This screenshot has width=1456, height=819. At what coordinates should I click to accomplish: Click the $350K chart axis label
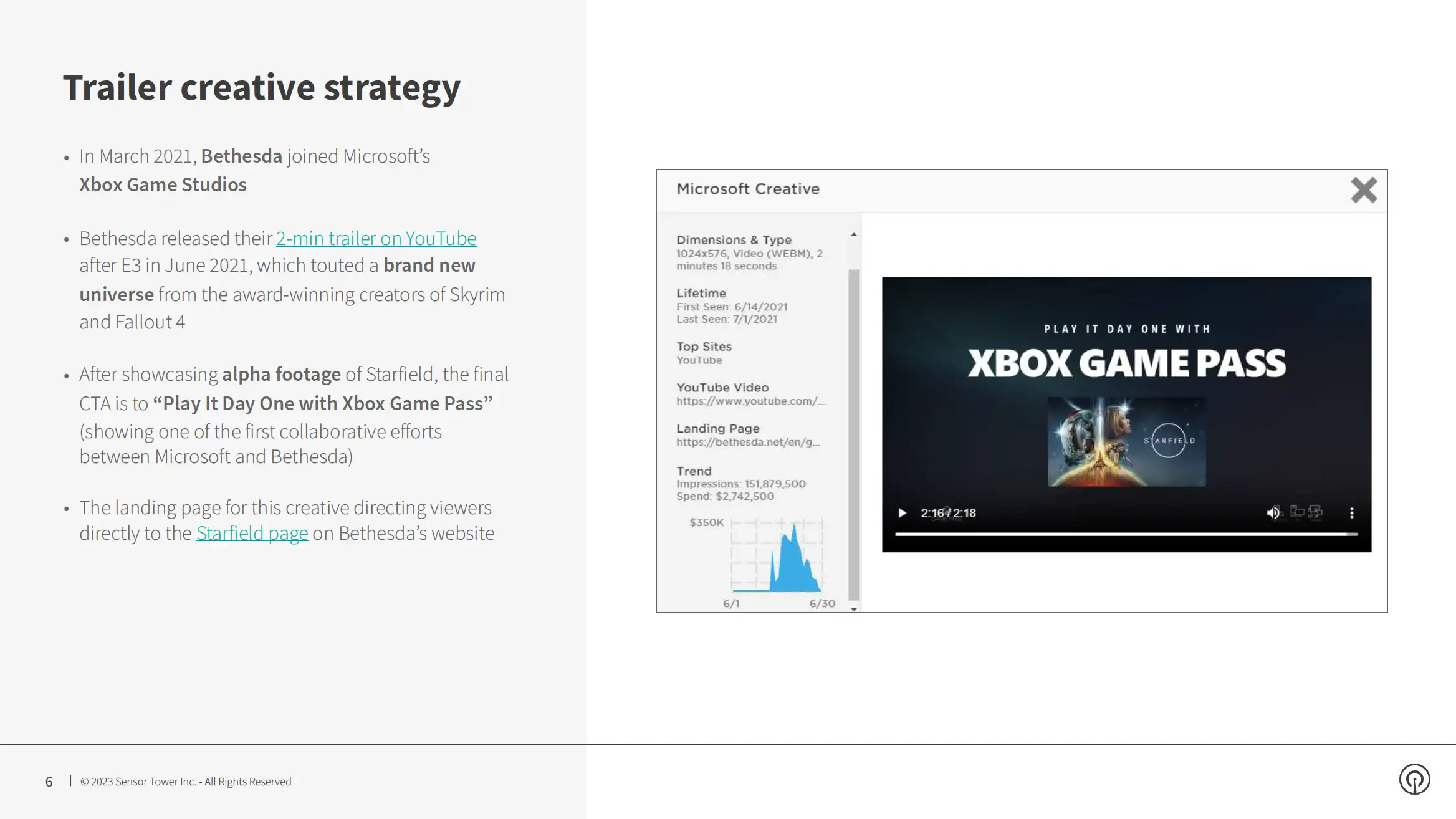pos(707,522)
